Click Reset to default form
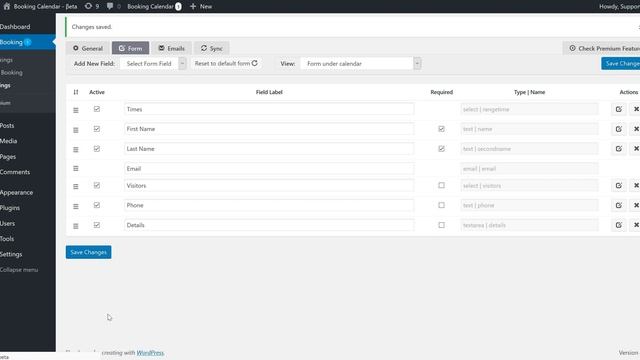This screenshot has height=360, width=640. [x=226, y=64]
